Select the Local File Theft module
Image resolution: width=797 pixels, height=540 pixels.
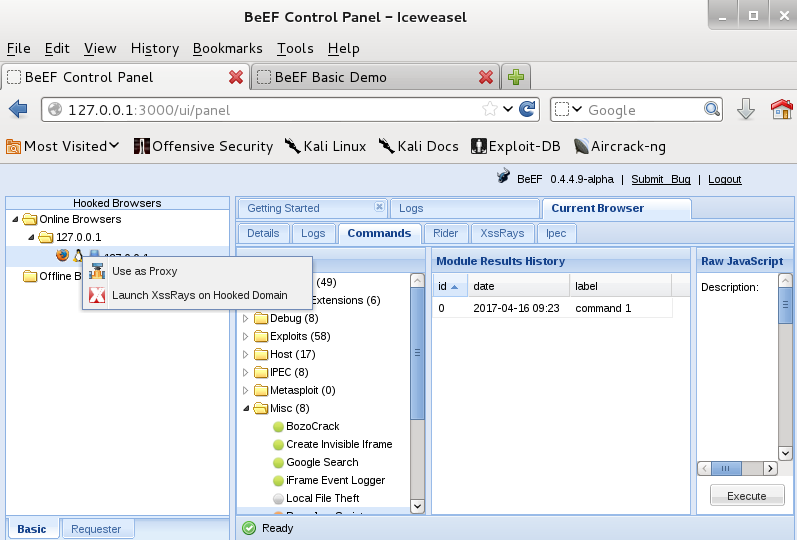click(322, 498)
